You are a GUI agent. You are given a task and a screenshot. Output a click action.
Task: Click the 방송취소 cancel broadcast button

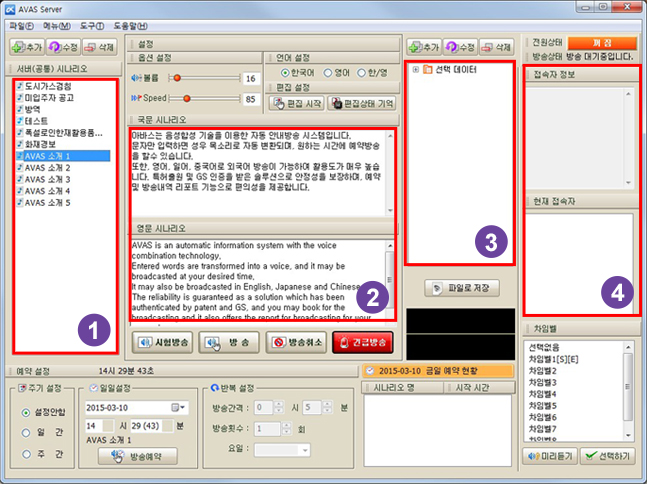pos(296,342)
